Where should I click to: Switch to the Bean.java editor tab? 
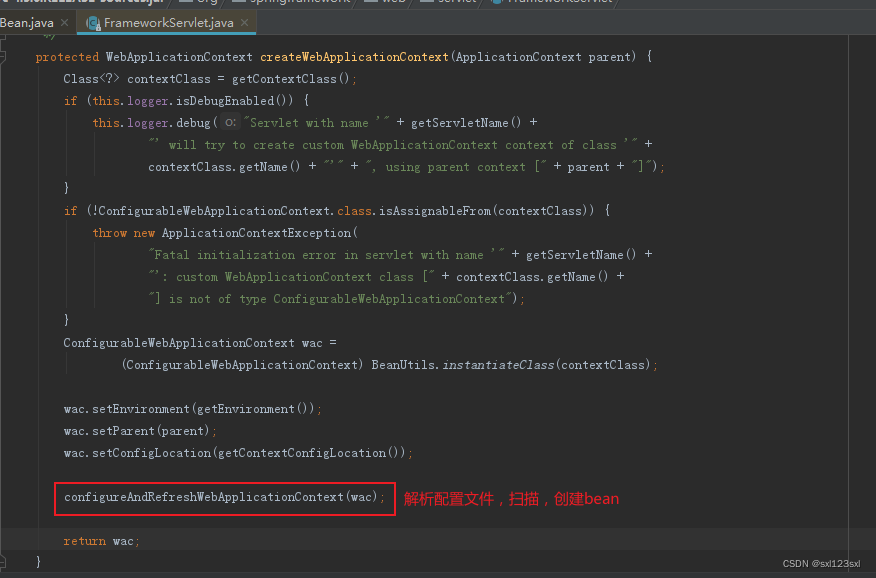pos(26,23)
